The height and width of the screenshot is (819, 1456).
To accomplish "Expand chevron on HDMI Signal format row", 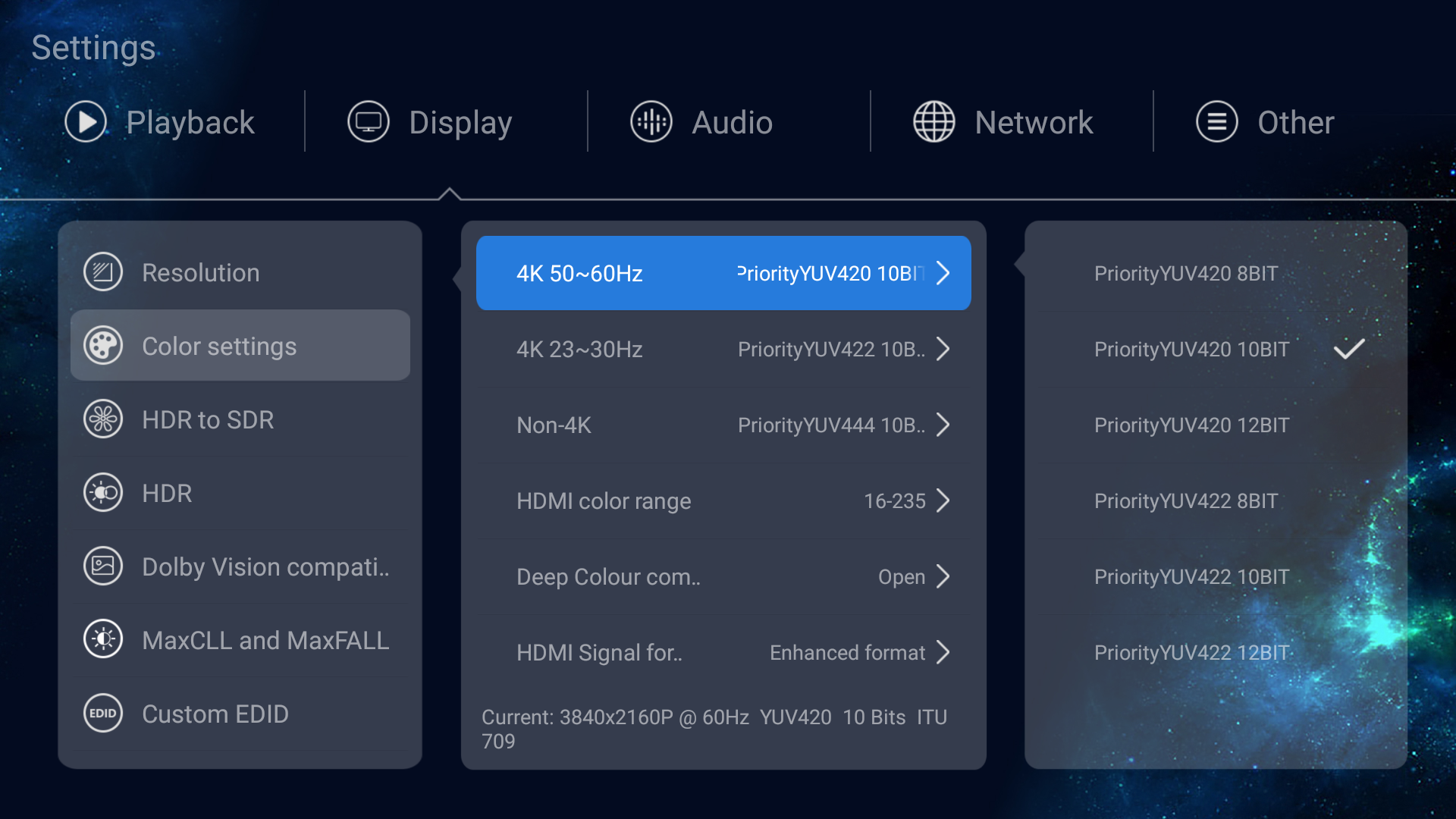I will [943, 652].
